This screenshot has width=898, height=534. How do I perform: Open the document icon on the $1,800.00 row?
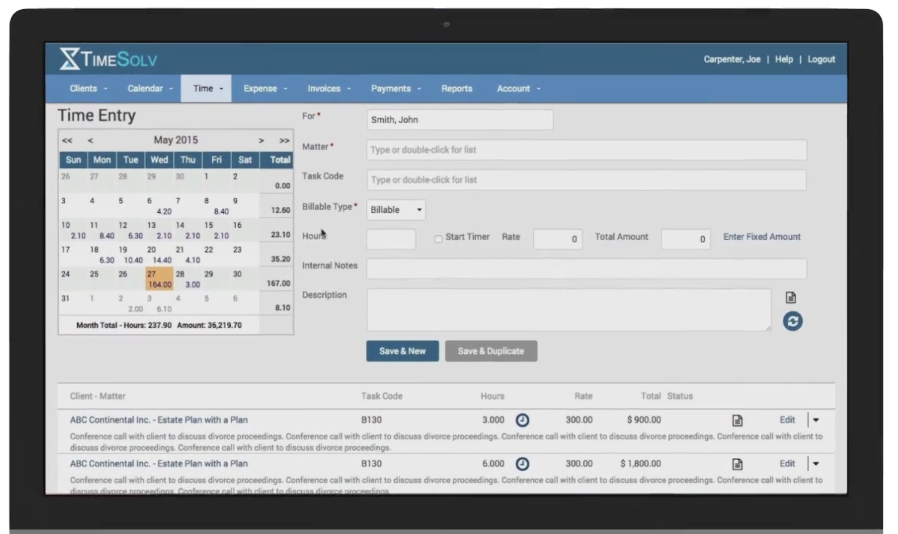point(737,464)
